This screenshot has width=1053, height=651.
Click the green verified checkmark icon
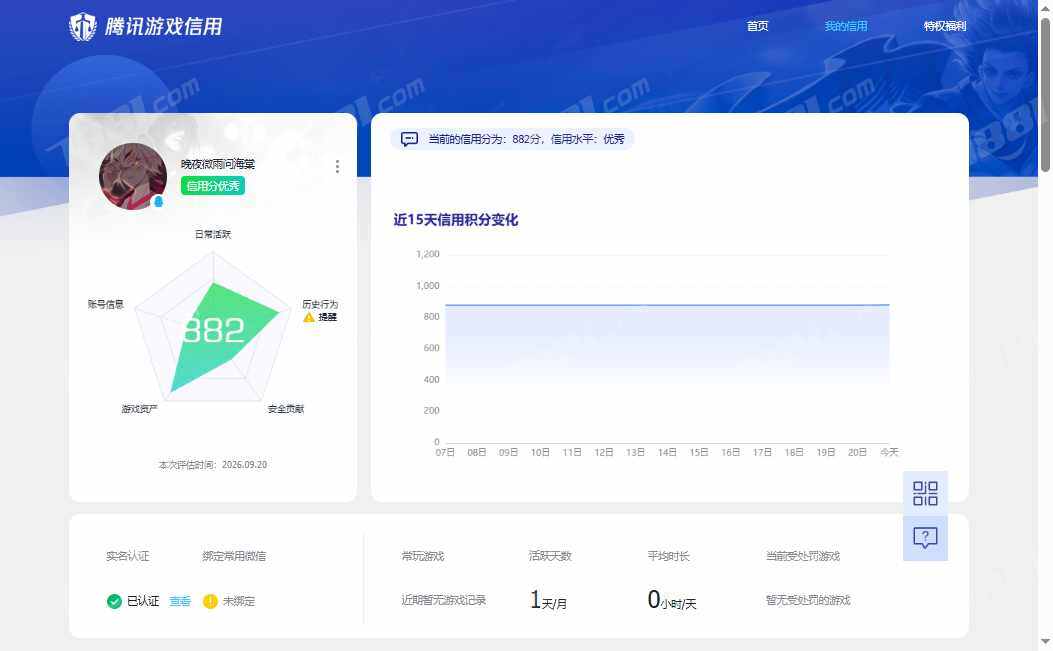point(114,601)
